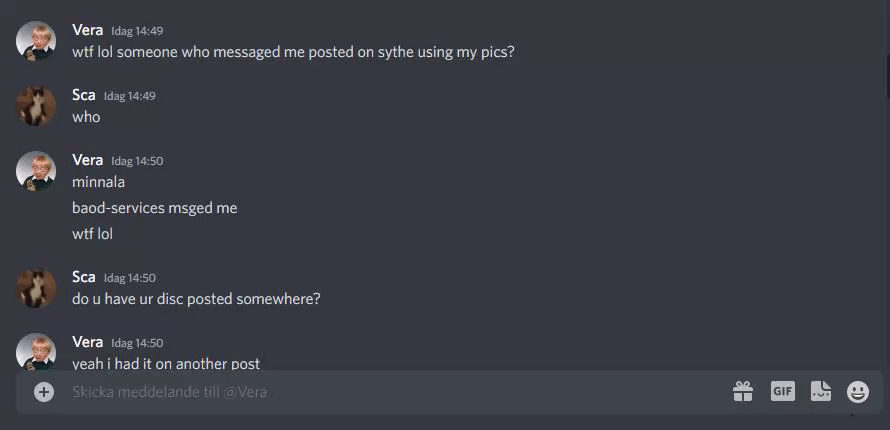Click Vera's avatar beside the "minnala" message
Image resolution: width=890 pixels, height=430 pixels.
coord(36,171)
